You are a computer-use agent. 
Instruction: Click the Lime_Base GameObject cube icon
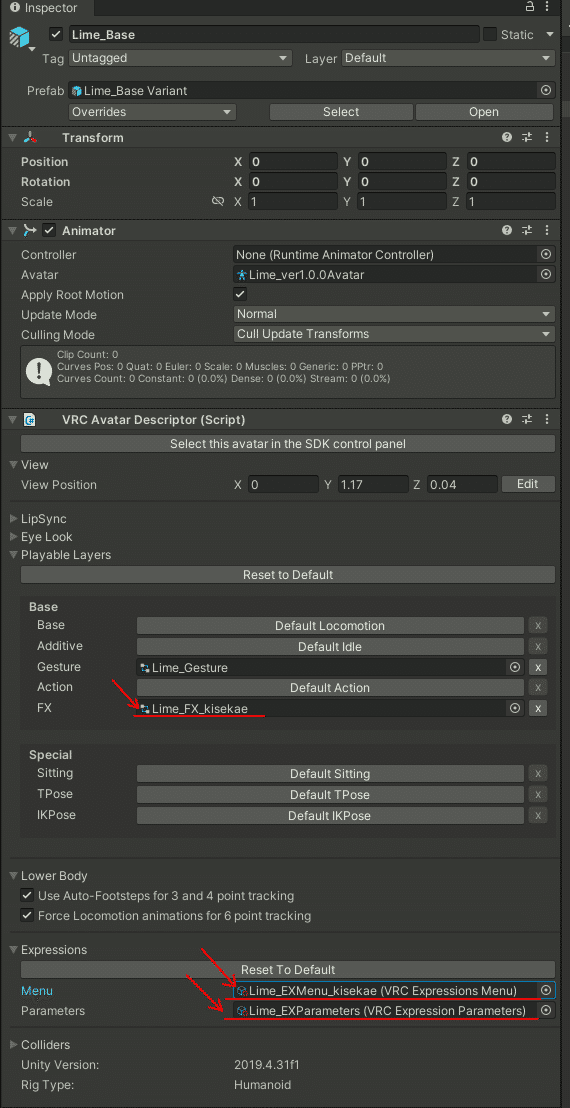[20, 38]
